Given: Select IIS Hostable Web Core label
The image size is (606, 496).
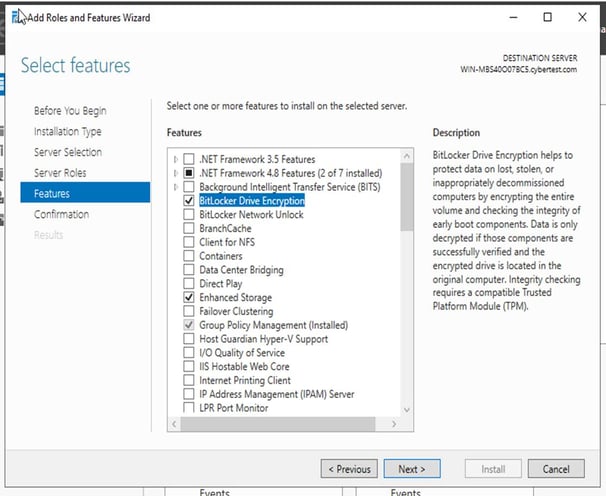Looking at the screenshot, I should [244, 366].
